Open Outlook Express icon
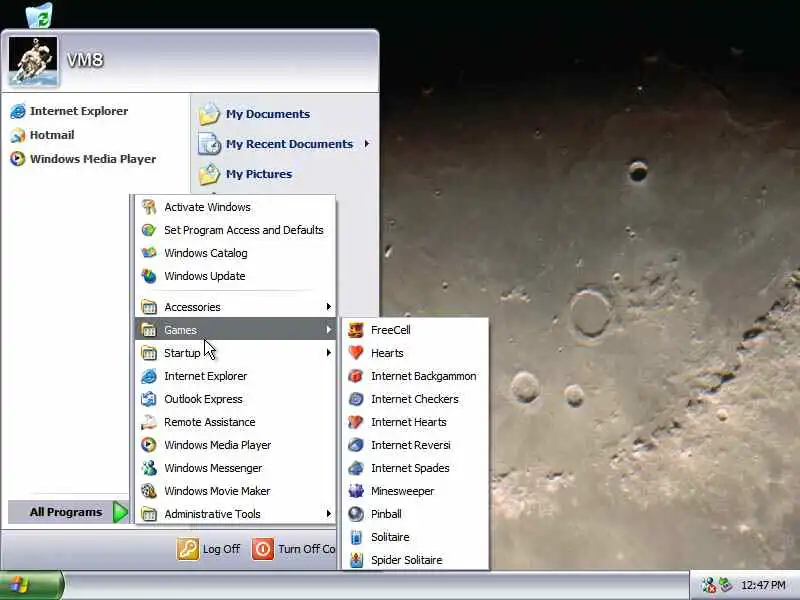Screen dimensions: 800x600 [148, 399]
